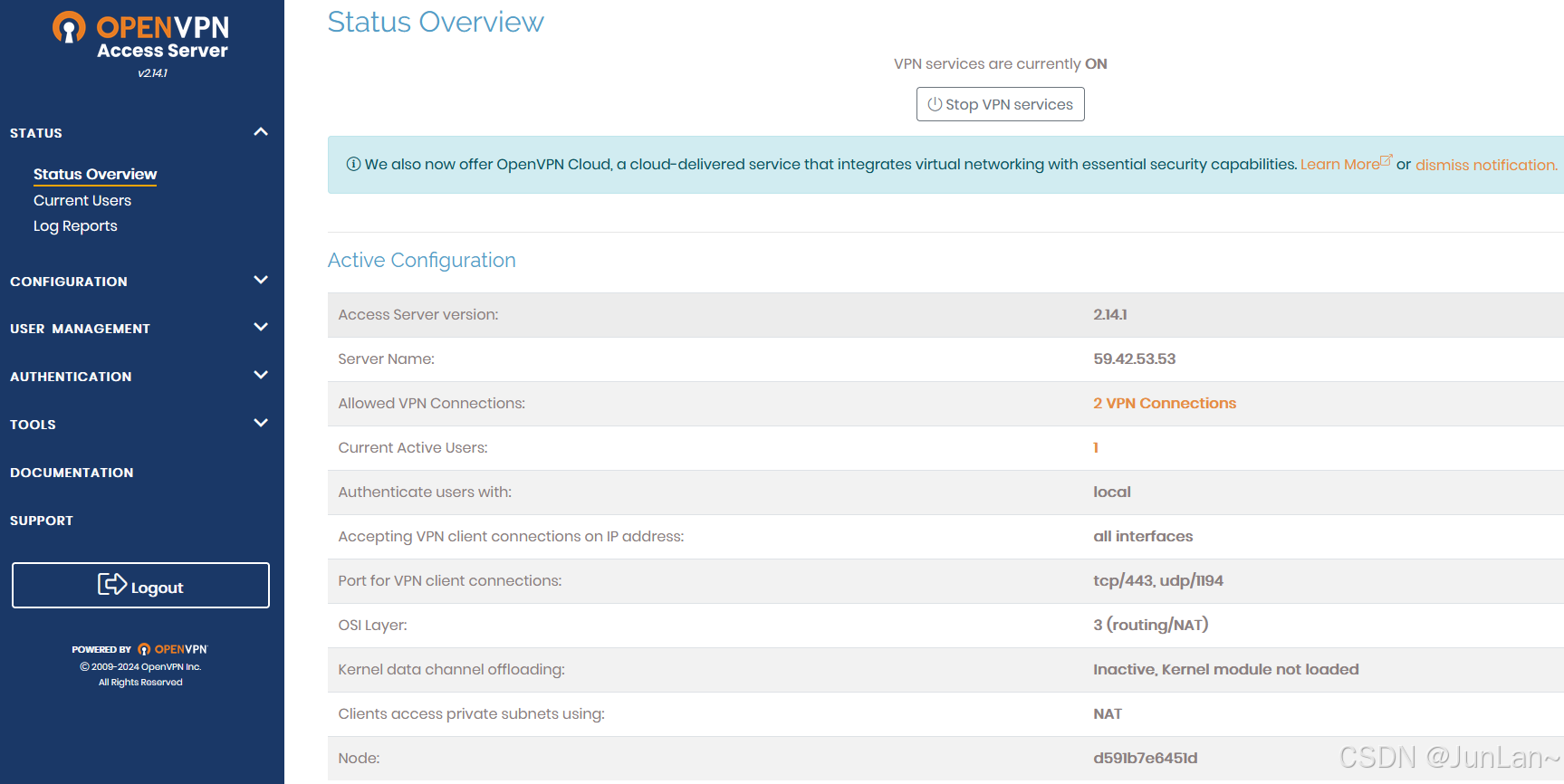
Task: Click the dismiss notification link
Action: click(x=1486, y=165)
